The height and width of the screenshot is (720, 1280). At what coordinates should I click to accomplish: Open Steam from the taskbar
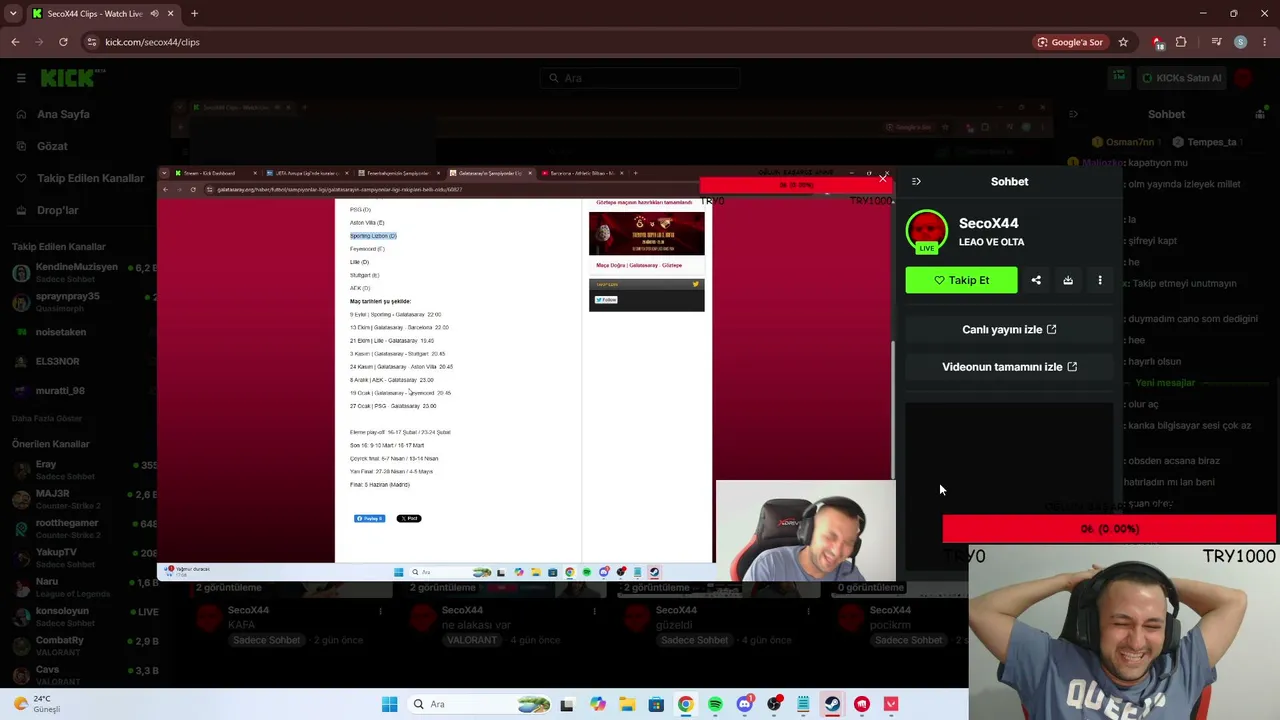click(x=832, y=704)
